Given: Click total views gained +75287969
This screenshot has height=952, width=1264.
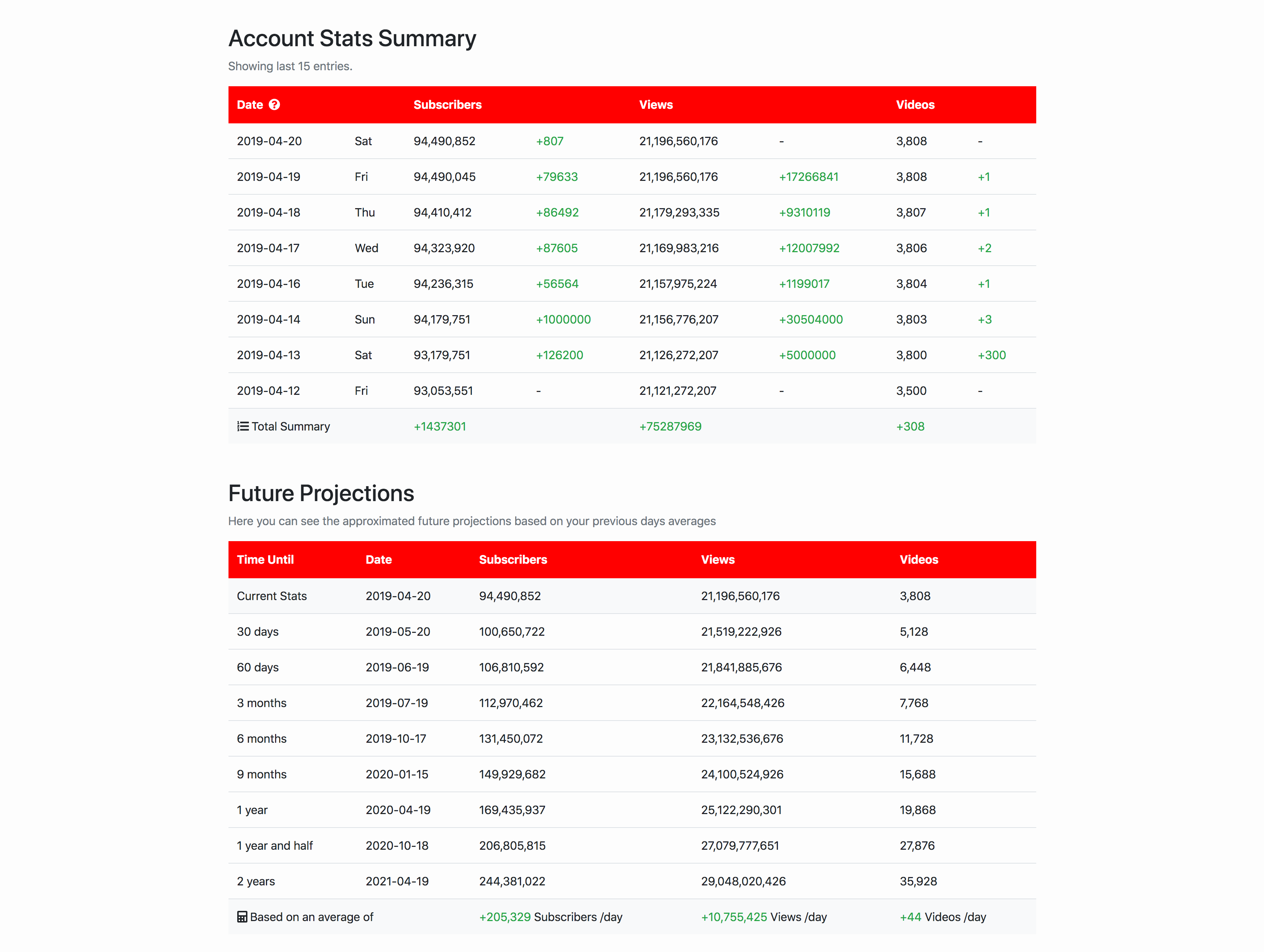Looking at the screenshot, I should coord(670,426).
